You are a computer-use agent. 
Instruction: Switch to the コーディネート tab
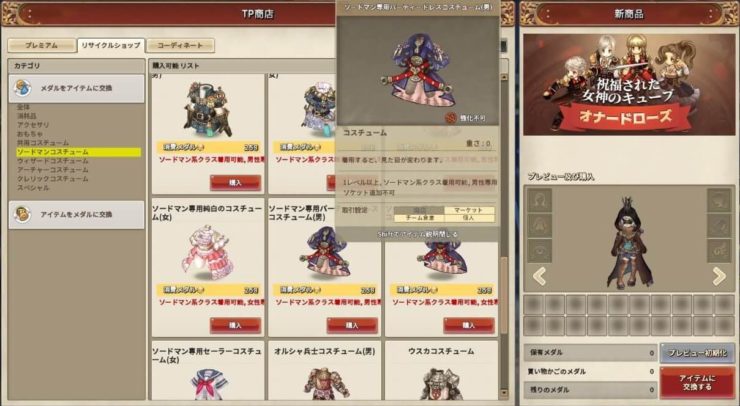(180, 45)
